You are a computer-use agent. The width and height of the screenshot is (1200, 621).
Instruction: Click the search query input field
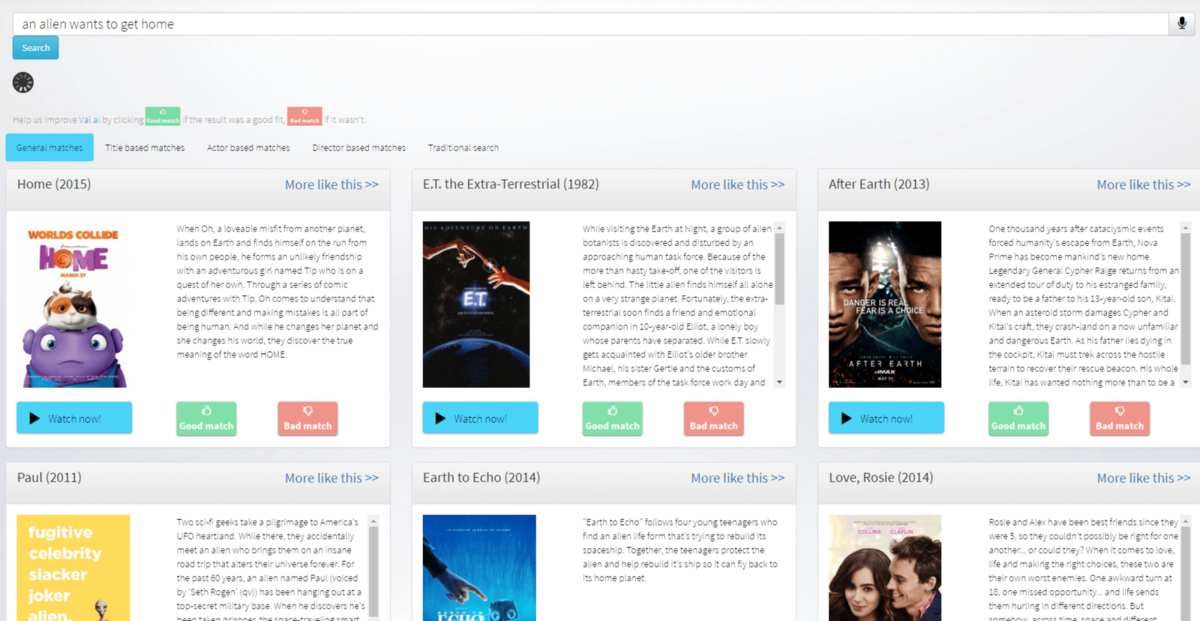click(x=590, y=24)
